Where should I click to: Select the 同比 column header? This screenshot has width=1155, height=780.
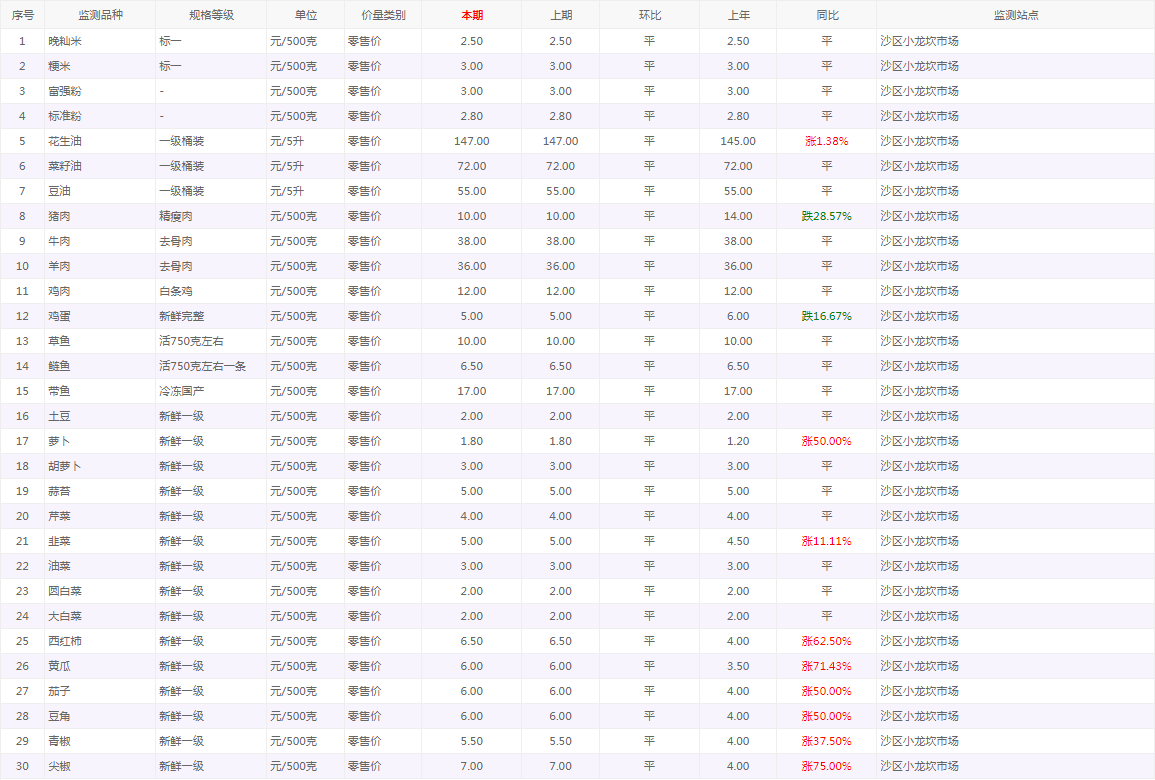[827, 15]
